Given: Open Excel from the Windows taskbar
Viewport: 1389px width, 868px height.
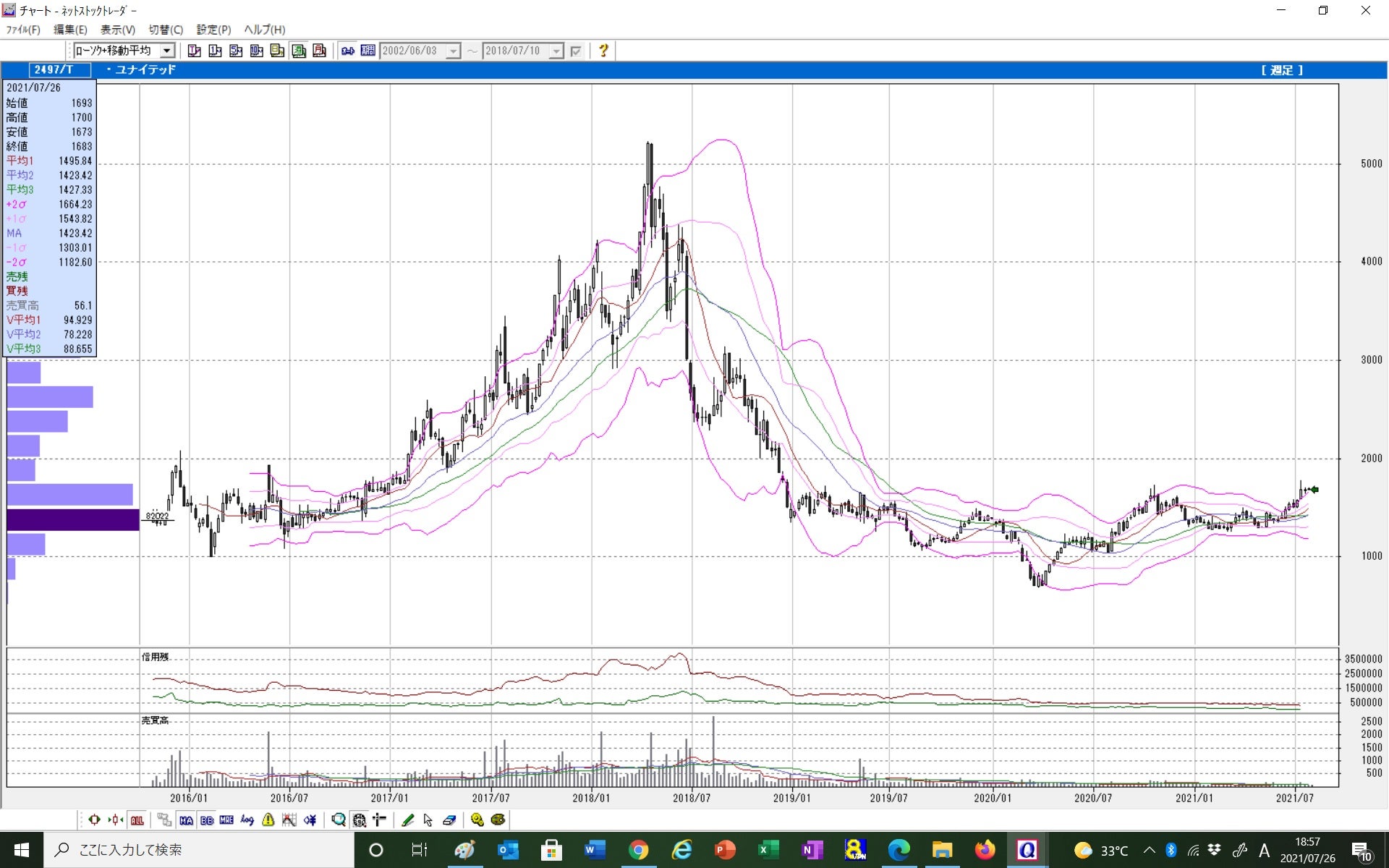Looking at the screenshot, I should (768, 850).
